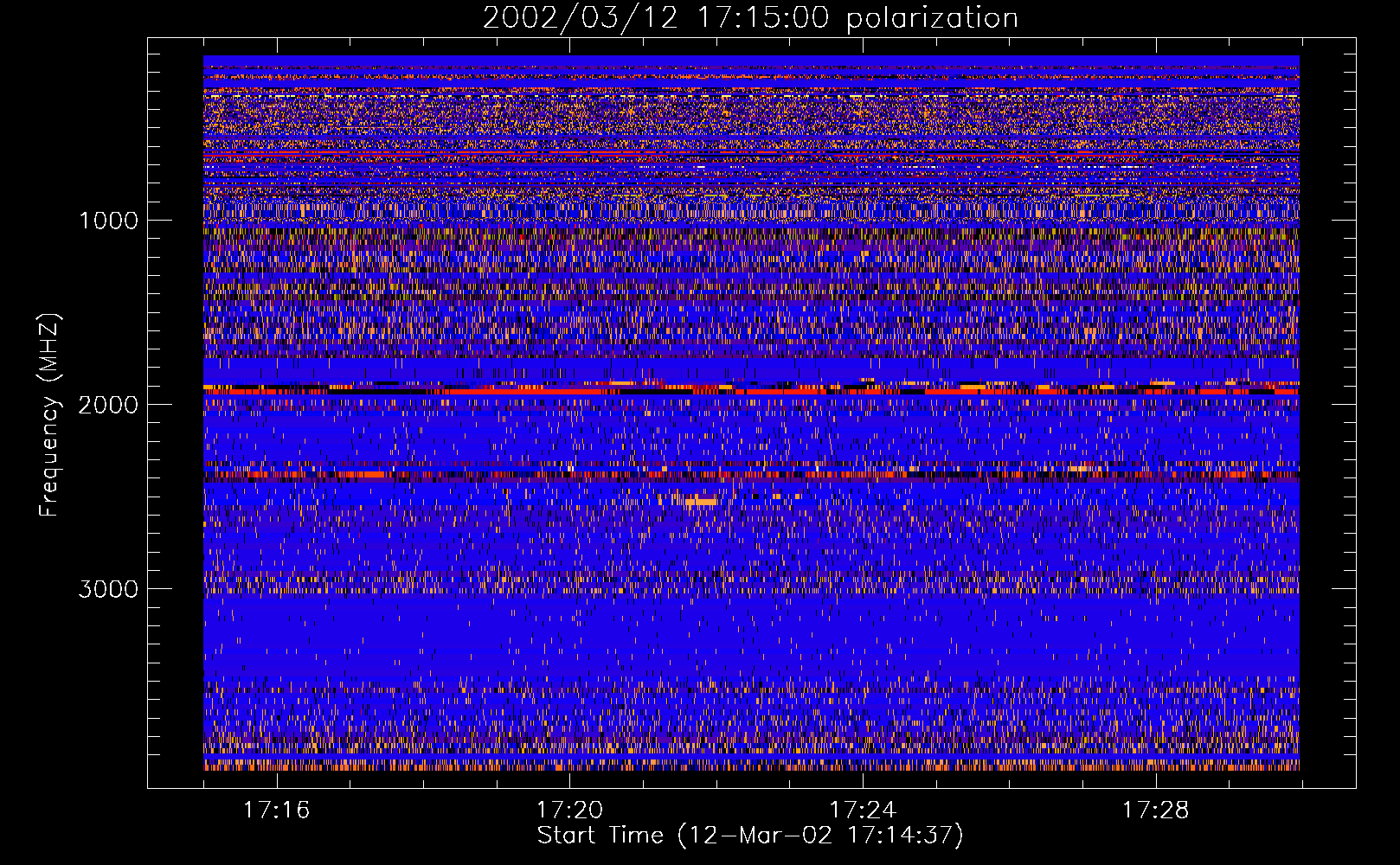Click the plot title '2002/03/12 17:15:00 polarization'
Screen dimensions: 1400x865
[x=750, y=17]
